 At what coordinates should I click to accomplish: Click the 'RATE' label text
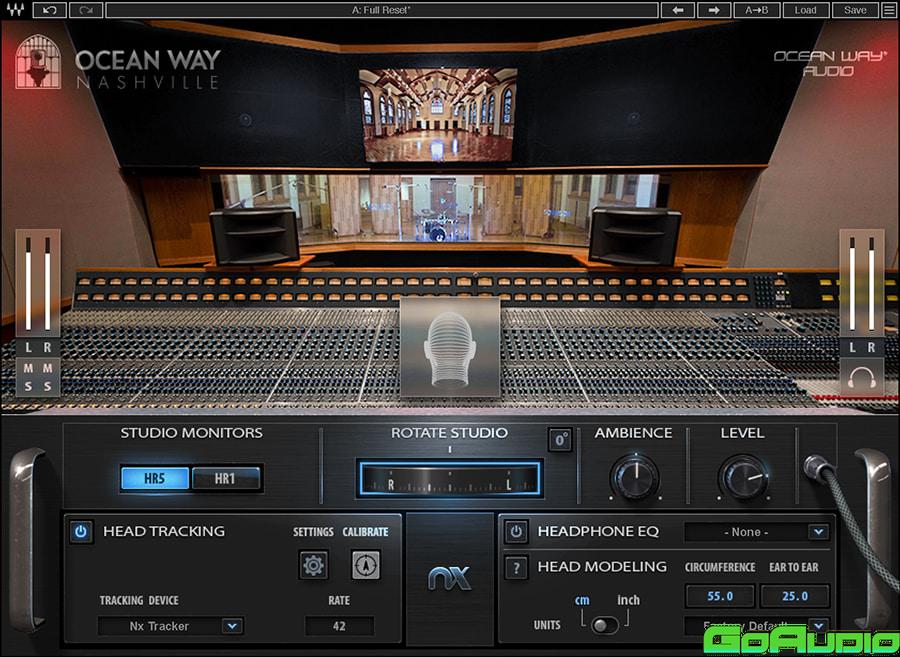[339, 600]
